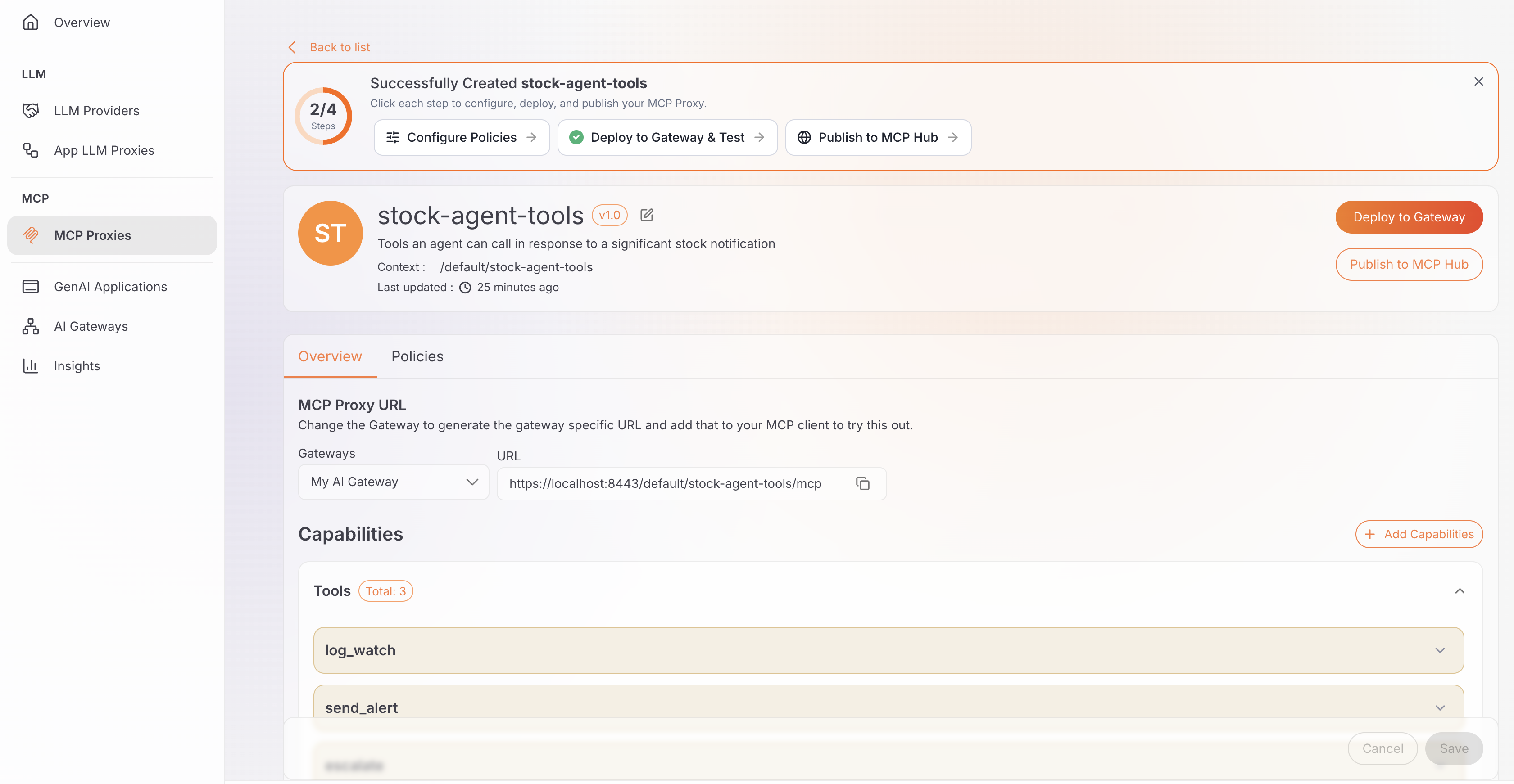Copy the MCP proxy URL
1514x784 pixels.
click(x=862, y=483)
